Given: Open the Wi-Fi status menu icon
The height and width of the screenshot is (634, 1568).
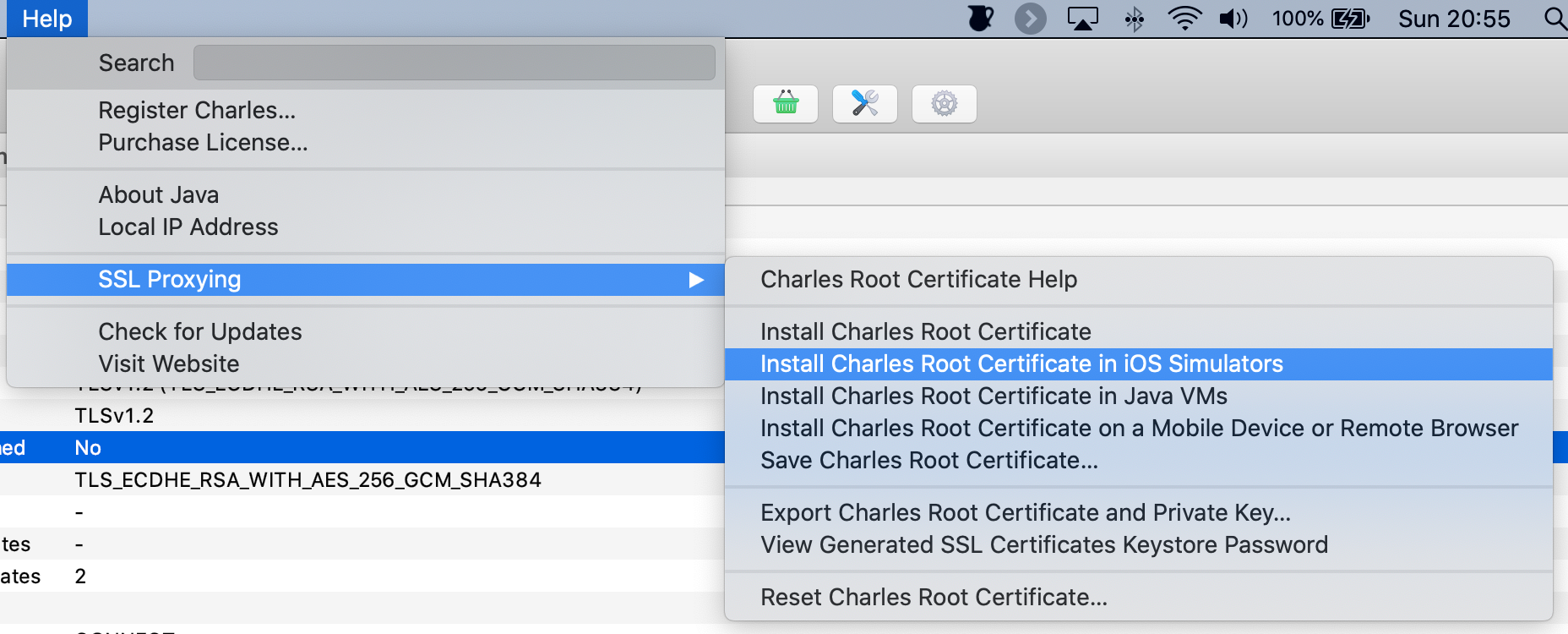Looking at the screenshot, I should (x=1184, y=19).
